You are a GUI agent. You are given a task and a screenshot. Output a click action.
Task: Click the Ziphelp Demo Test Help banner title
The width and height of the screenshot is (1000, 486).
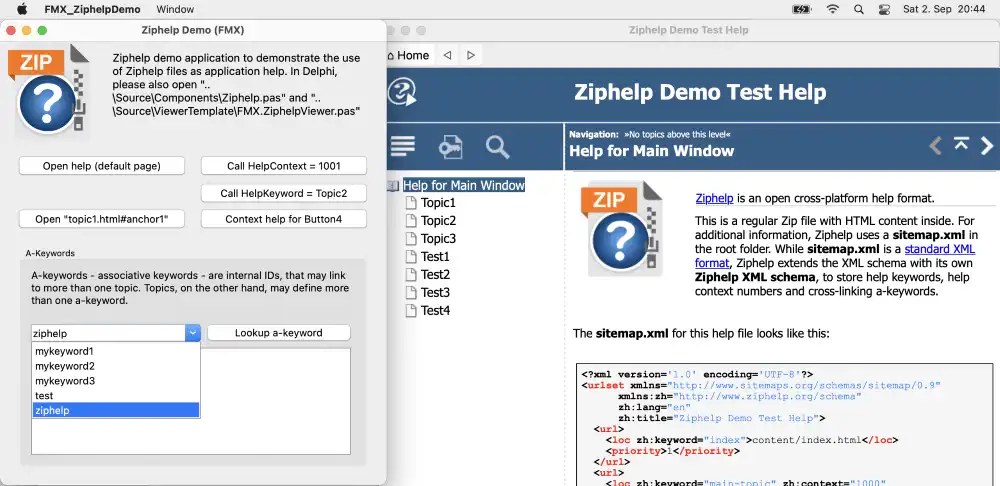pos(700,92)
